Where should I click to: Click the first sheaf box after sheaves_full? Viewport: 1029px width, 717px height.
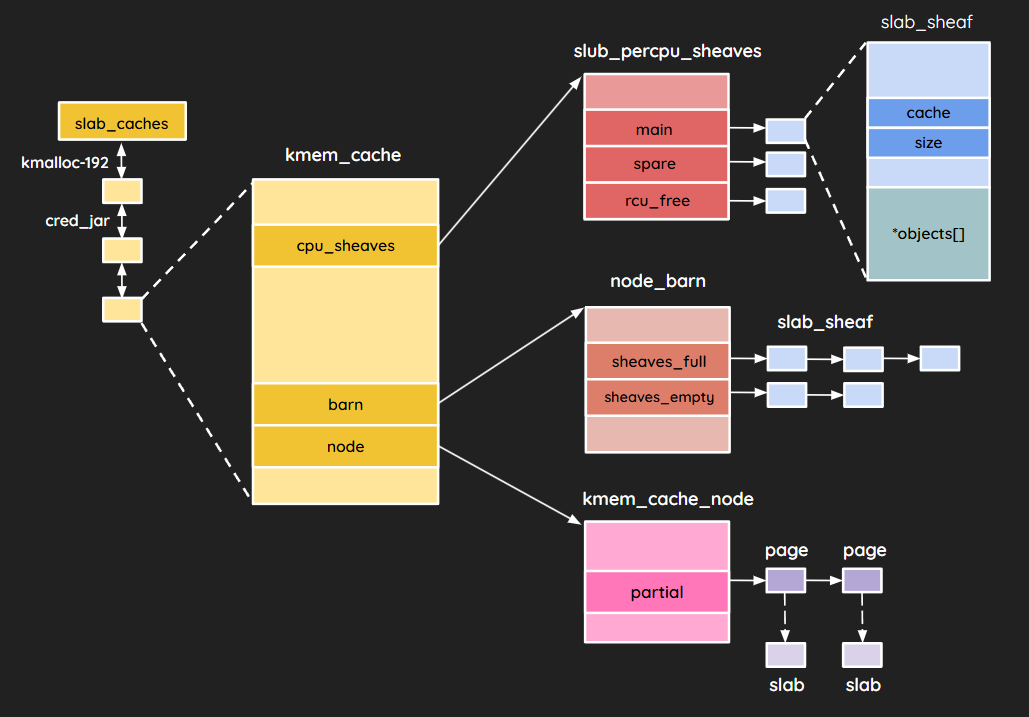[x=787, y=359]
